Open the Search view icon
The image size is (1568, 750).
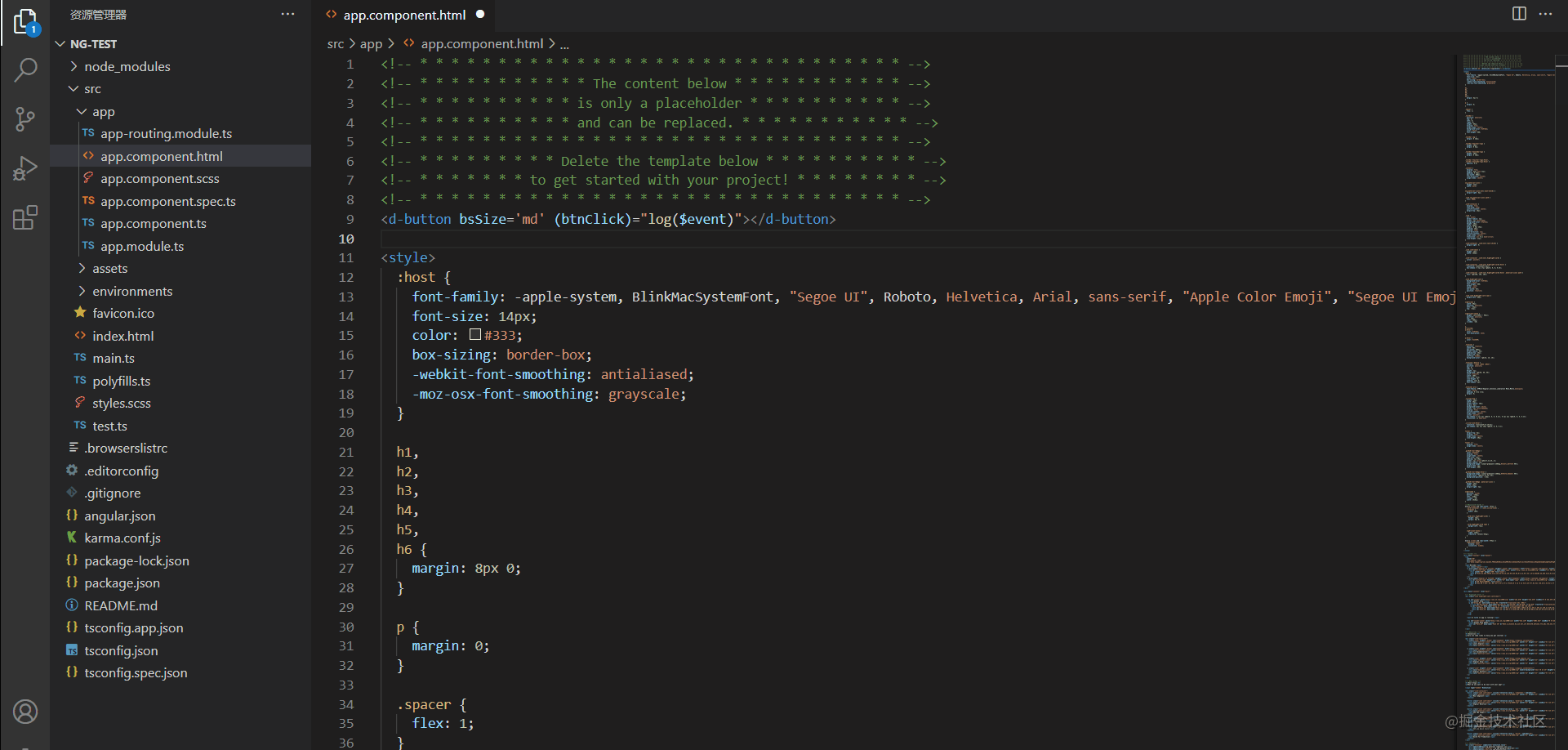25,70
